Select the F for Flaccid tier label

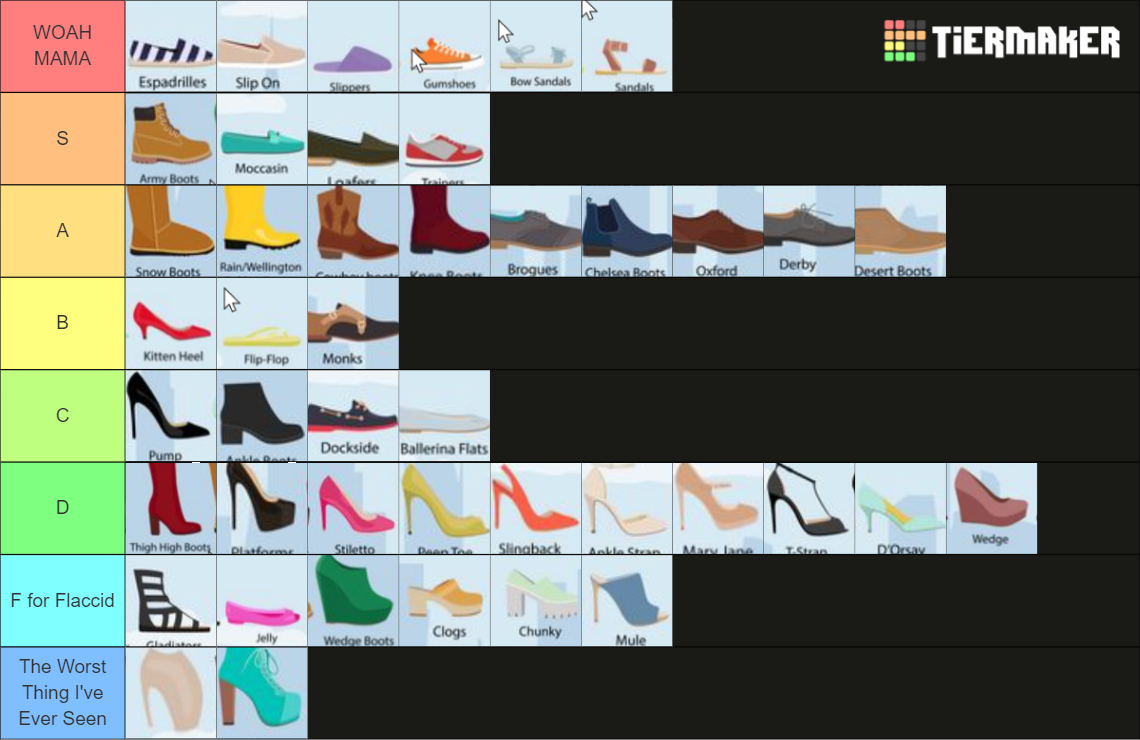[x=62, y=600]
